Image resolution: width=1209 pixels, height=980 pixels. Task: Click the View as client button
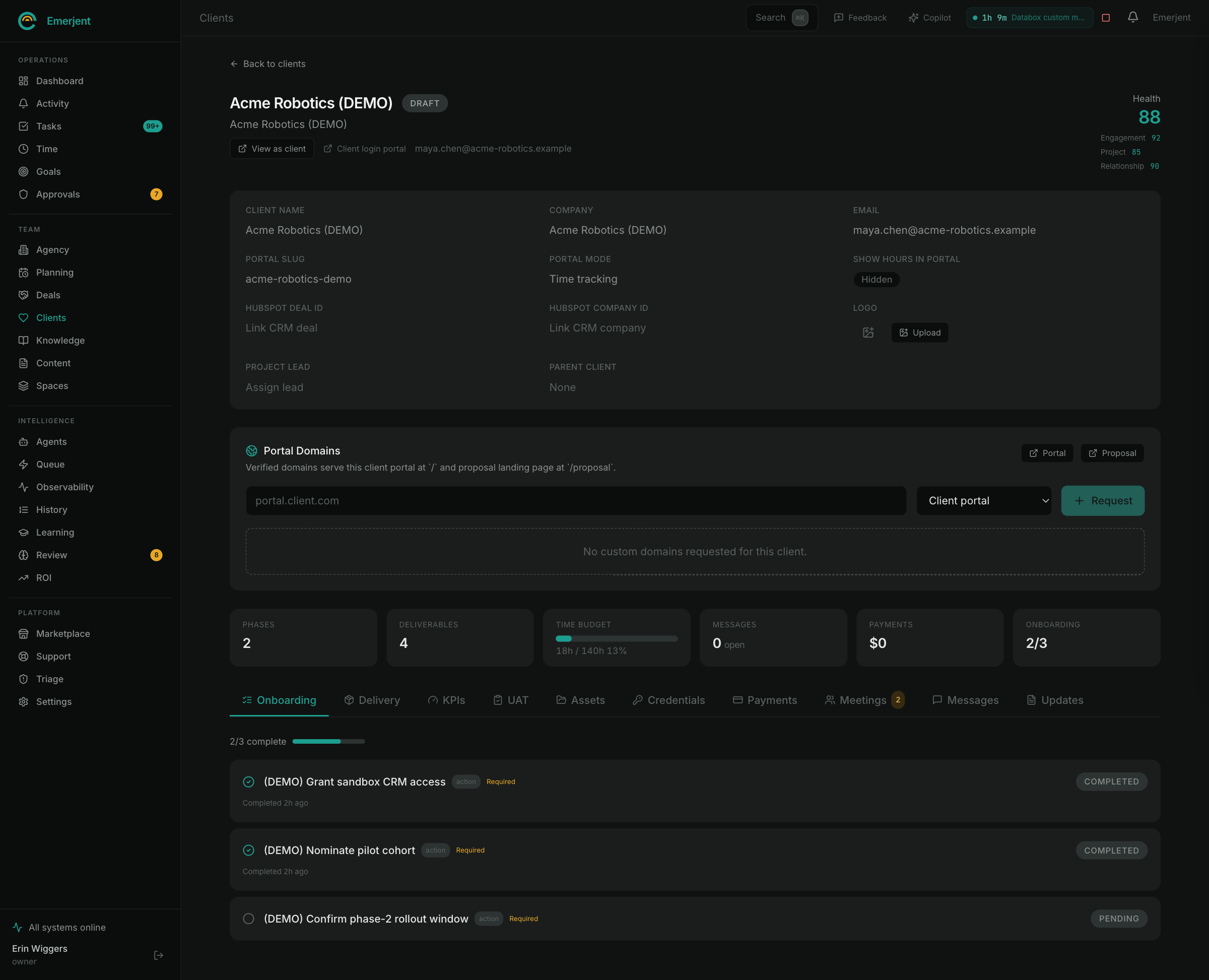pyautogui.click(x=272, y=149)
